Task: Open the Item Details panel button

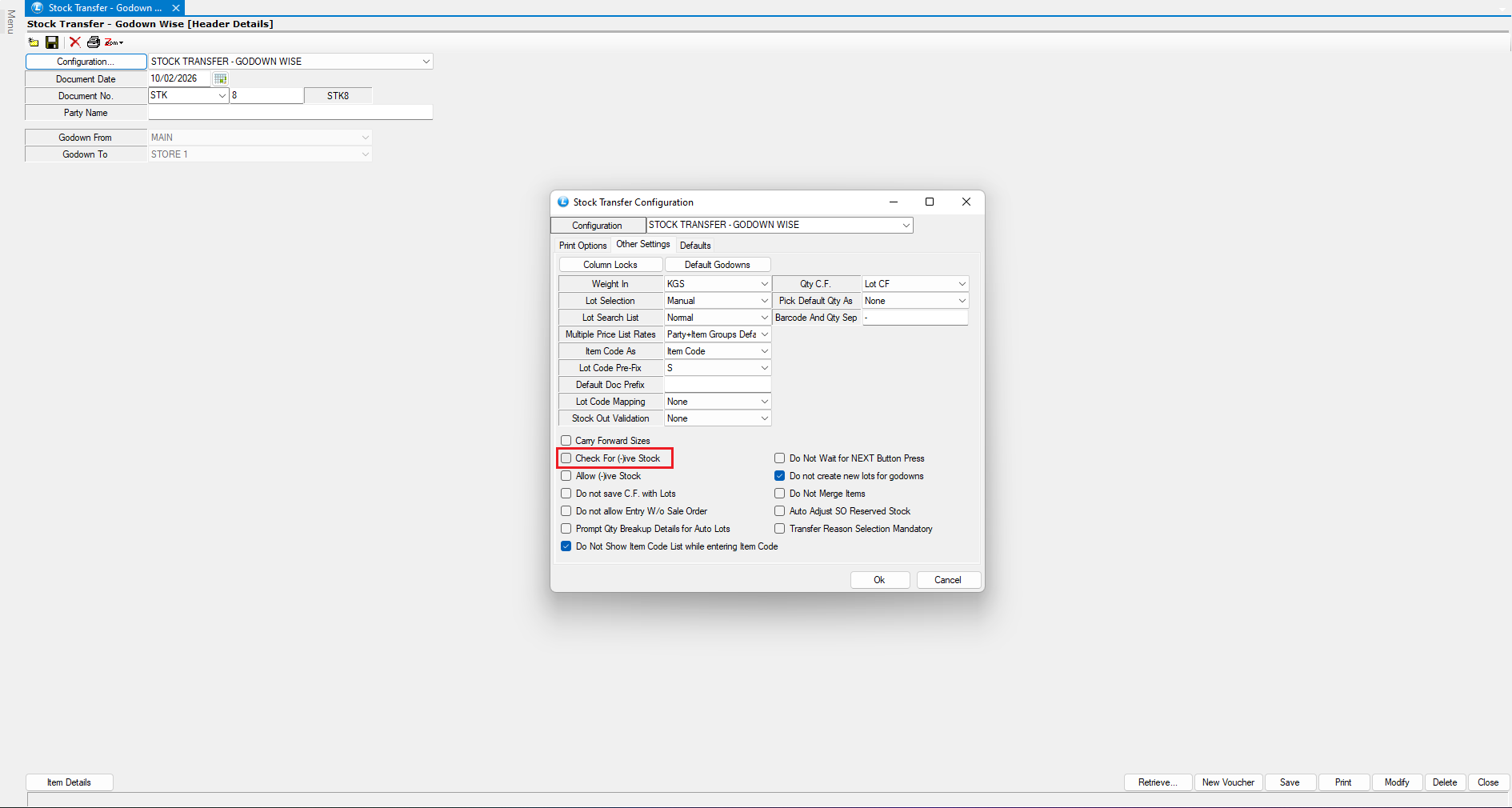Action: (69, 782)
